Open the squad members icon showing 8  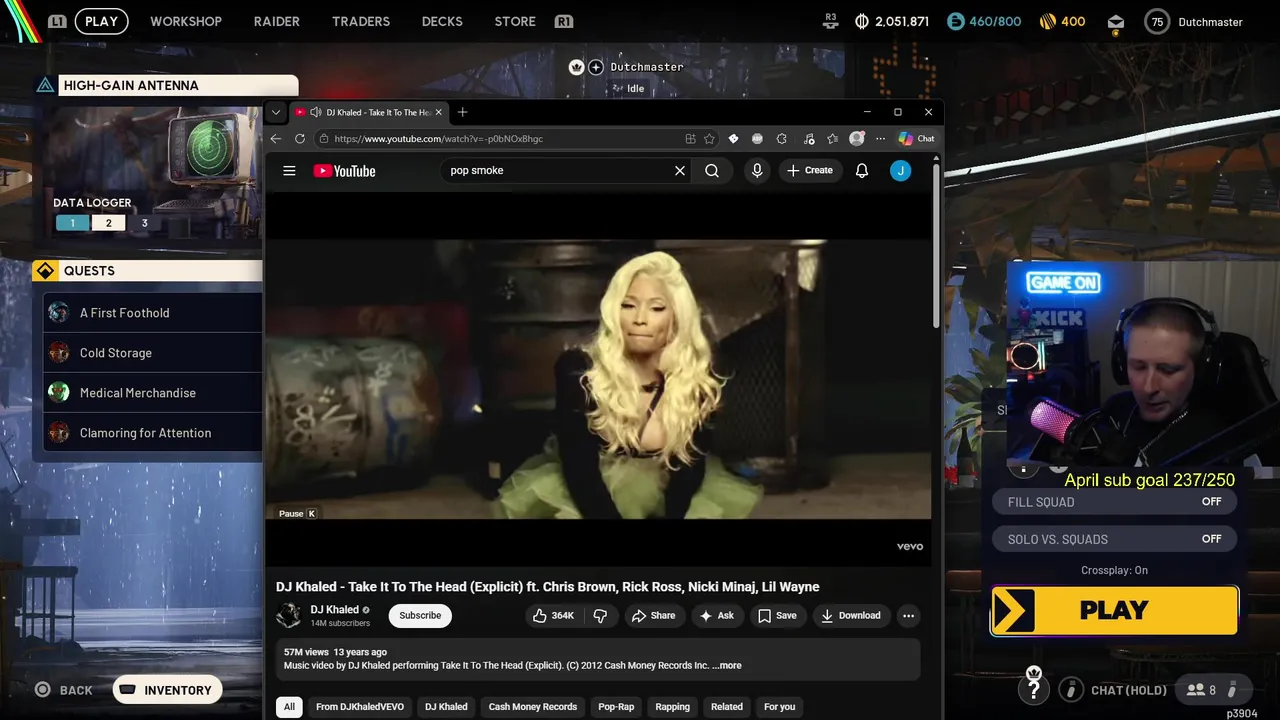click(1200, 690)
